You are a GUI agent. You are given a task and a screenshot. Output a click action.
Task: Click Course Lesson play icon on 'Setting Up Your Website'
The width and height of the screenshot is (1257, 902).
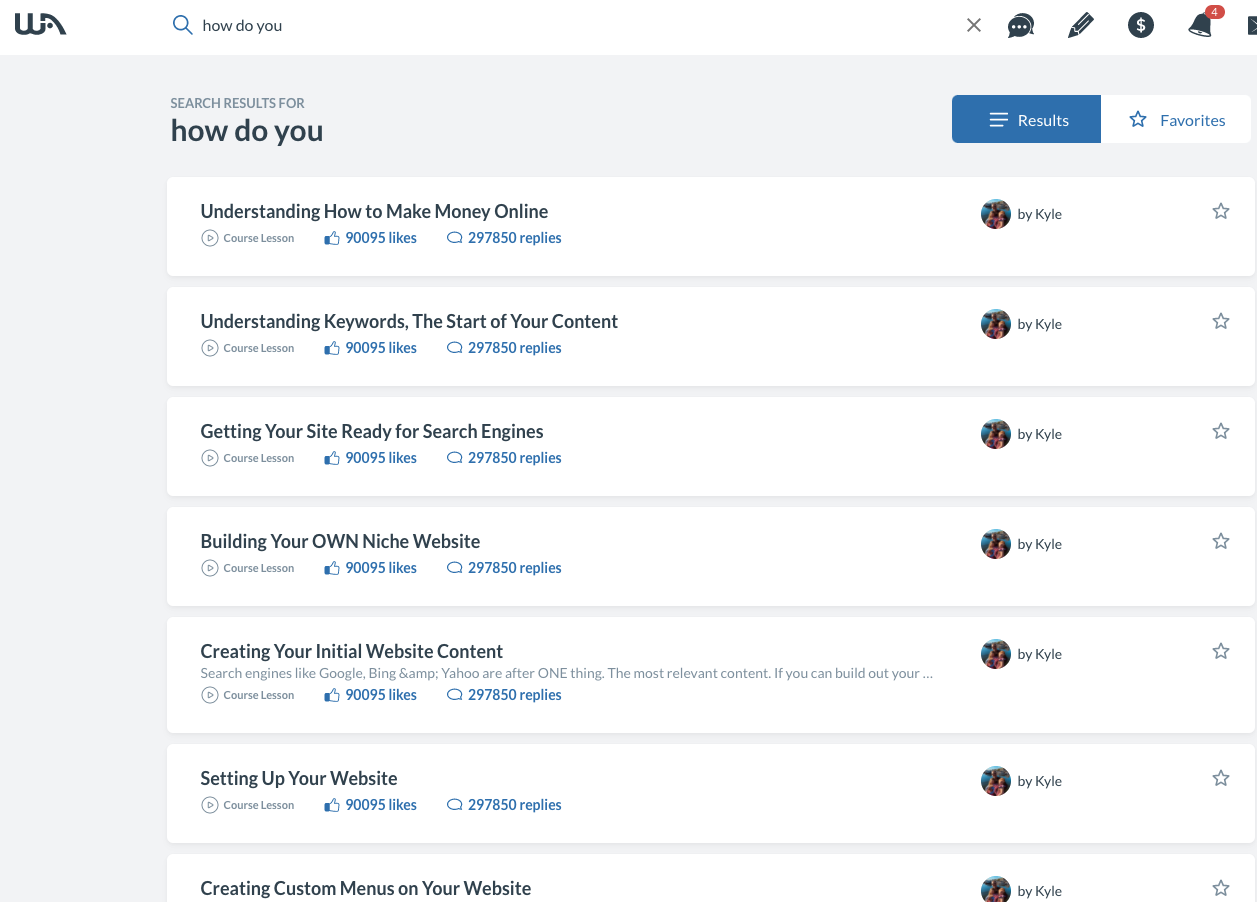(209, 805)
